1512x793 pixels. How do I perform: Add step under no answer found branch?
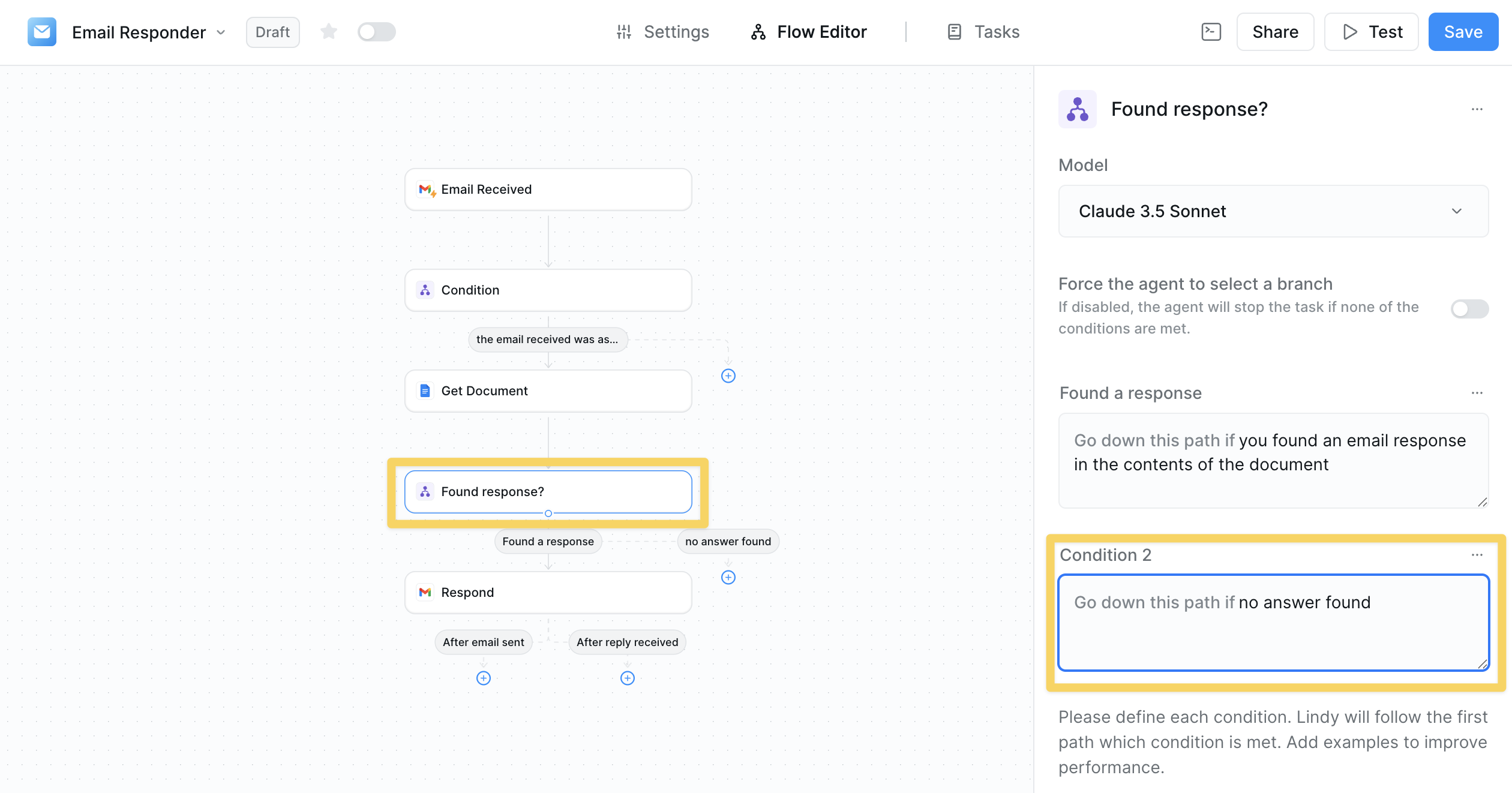point(728,577)
